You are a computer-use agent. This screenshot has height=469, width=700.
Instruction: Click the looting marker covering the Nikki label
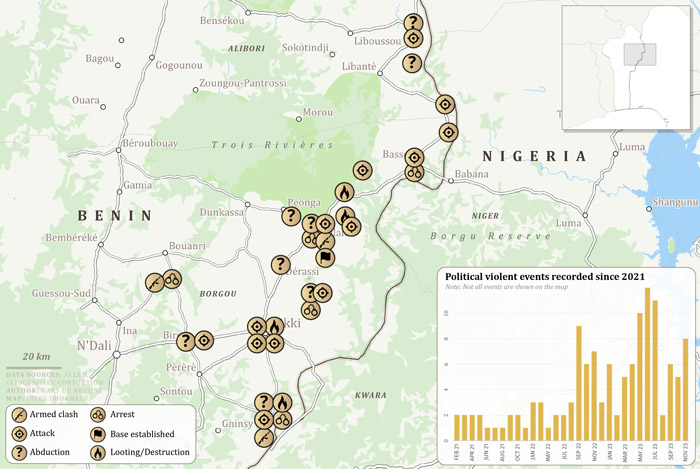(275, 327)
